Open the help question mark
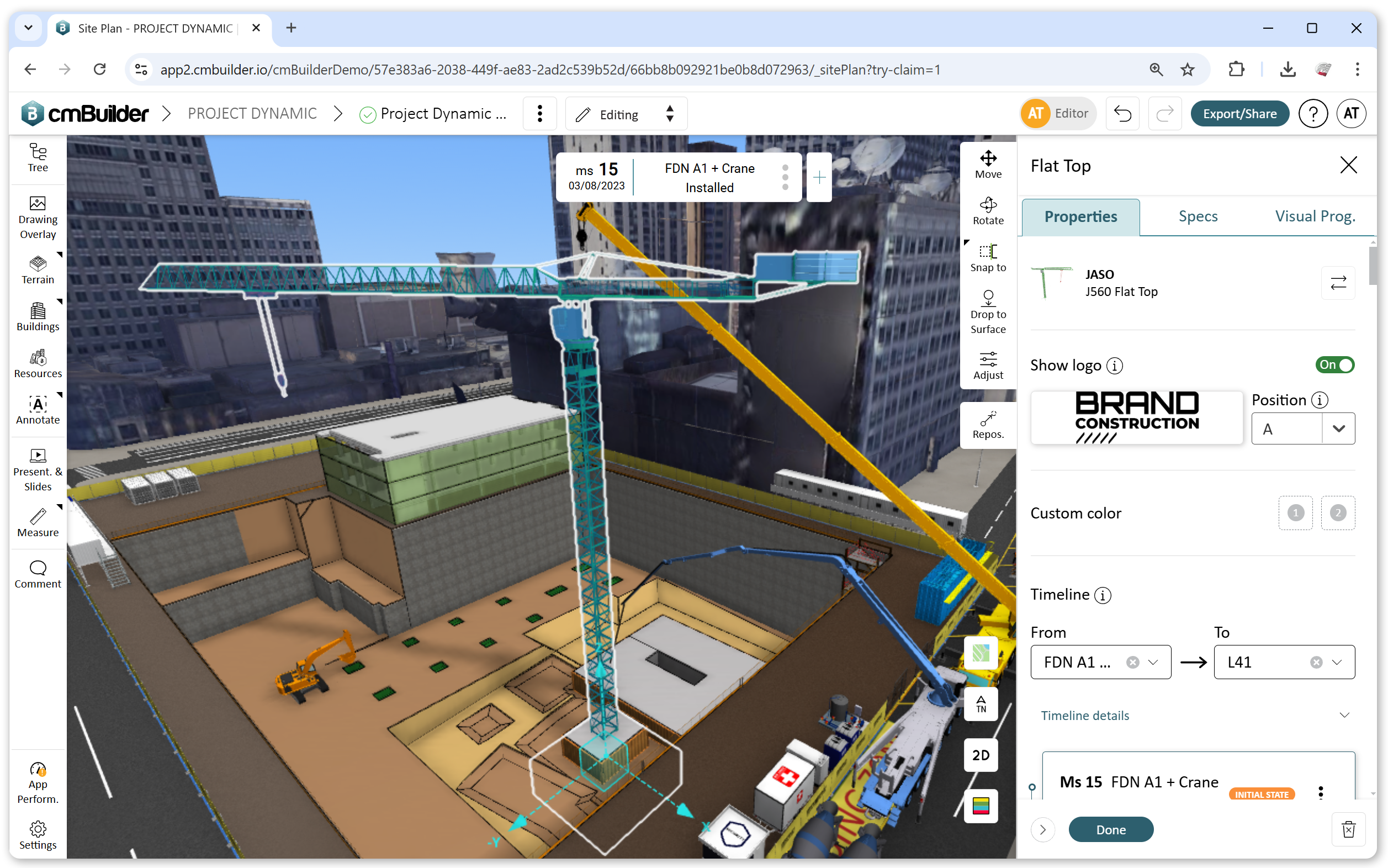Viewport: 1388px width, 868px height. coord(1312,114)
